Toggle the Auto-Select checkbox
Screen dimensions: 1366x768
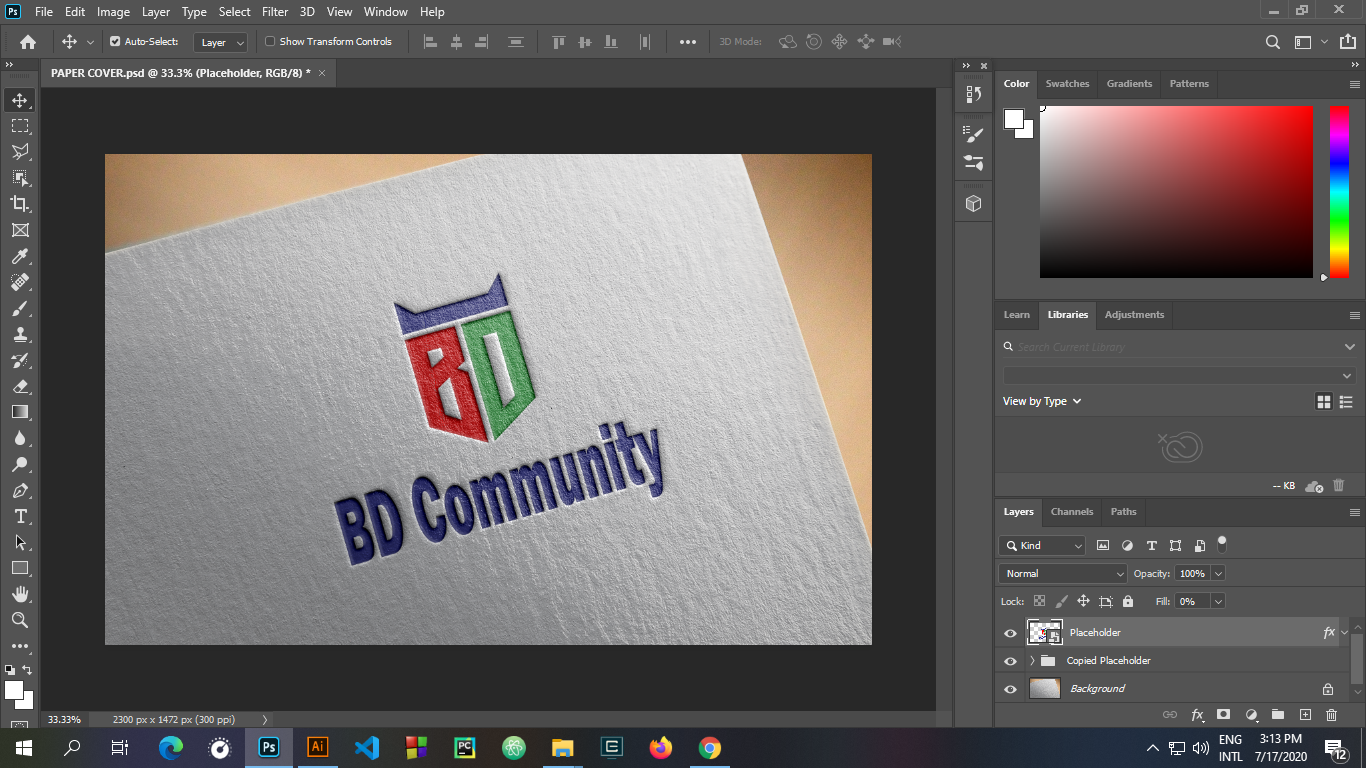(115, 42)
